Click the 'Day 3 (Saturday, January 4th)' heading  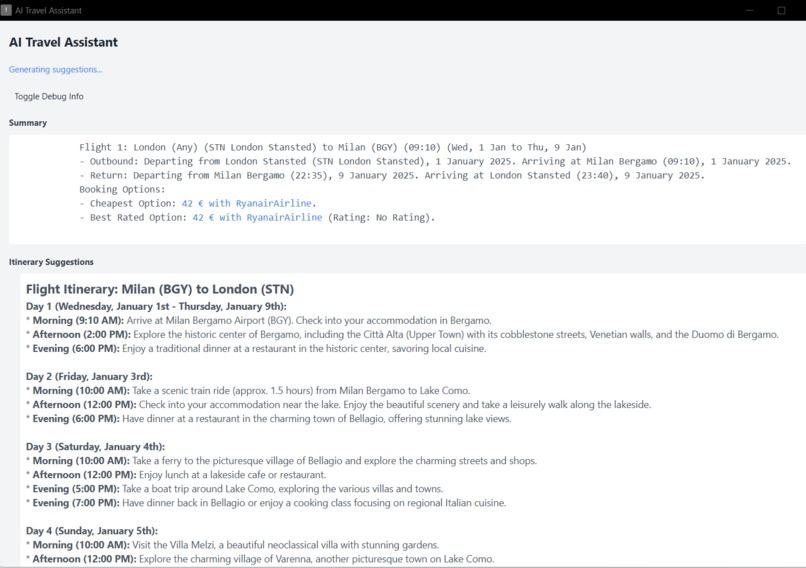(96, 447)
